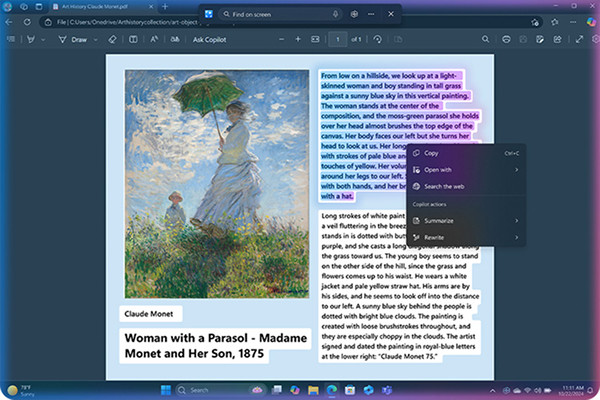This screenshot has height=400, width=600.
Task: Open Edge Settings and more menu
Action: [x=573, y=22]
